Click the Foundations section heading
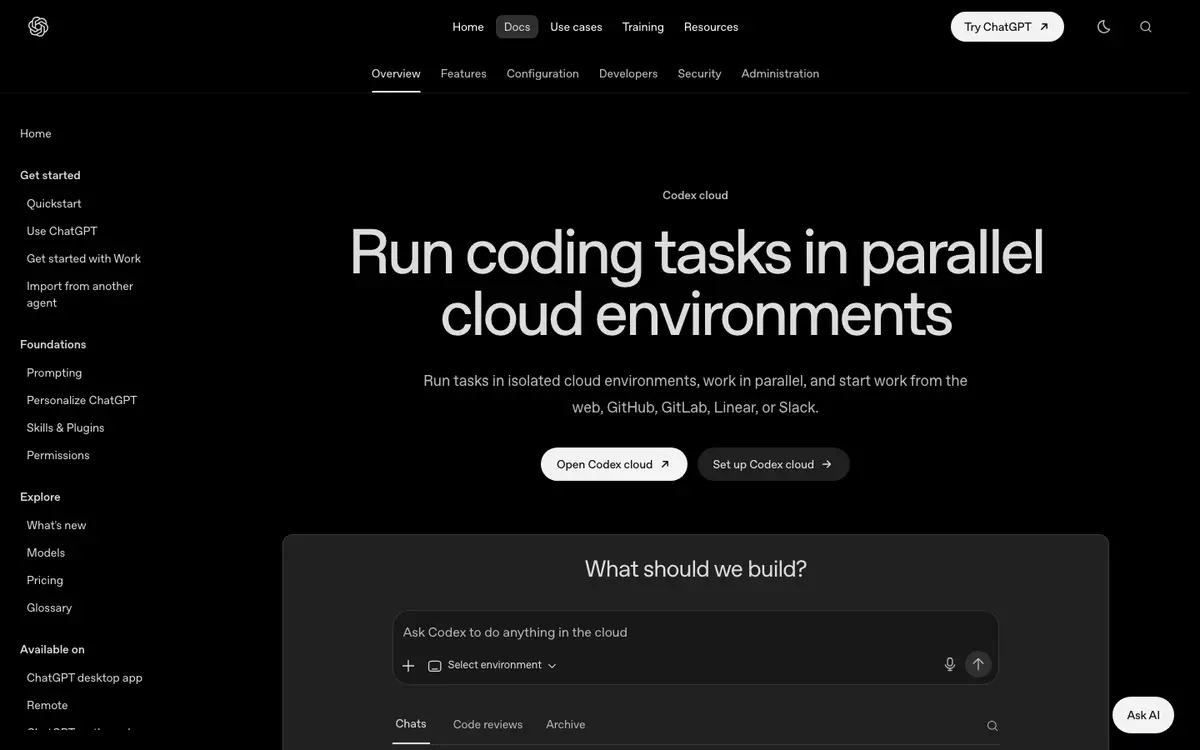This screenshot has height=750, width=1200. coord(53,345)
